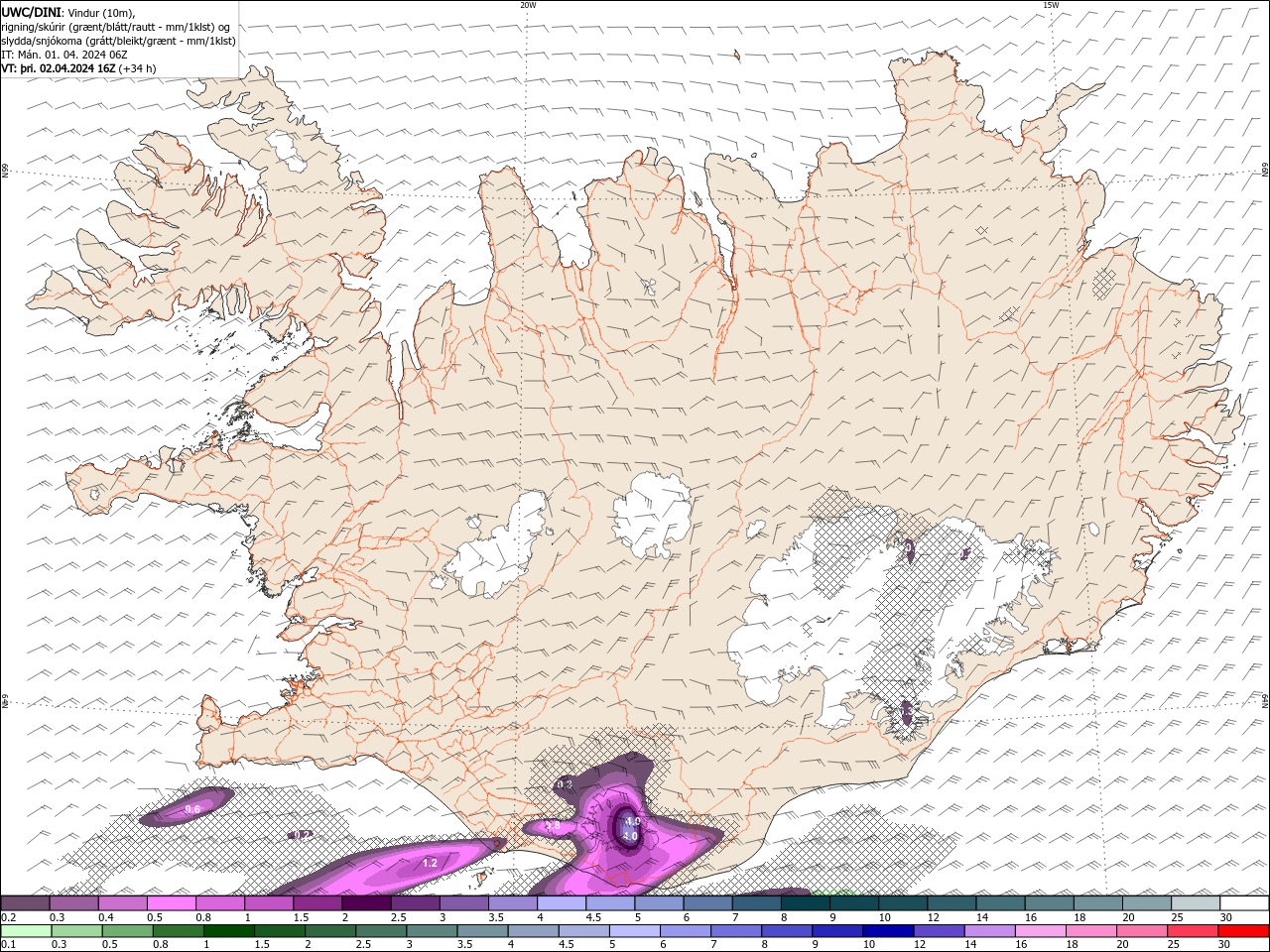The height and width of the screenshot is (952, 1270).
Task: Click the upper legend swatch for 18–20
Action: pyautogui.click(x=1097, y=903)
